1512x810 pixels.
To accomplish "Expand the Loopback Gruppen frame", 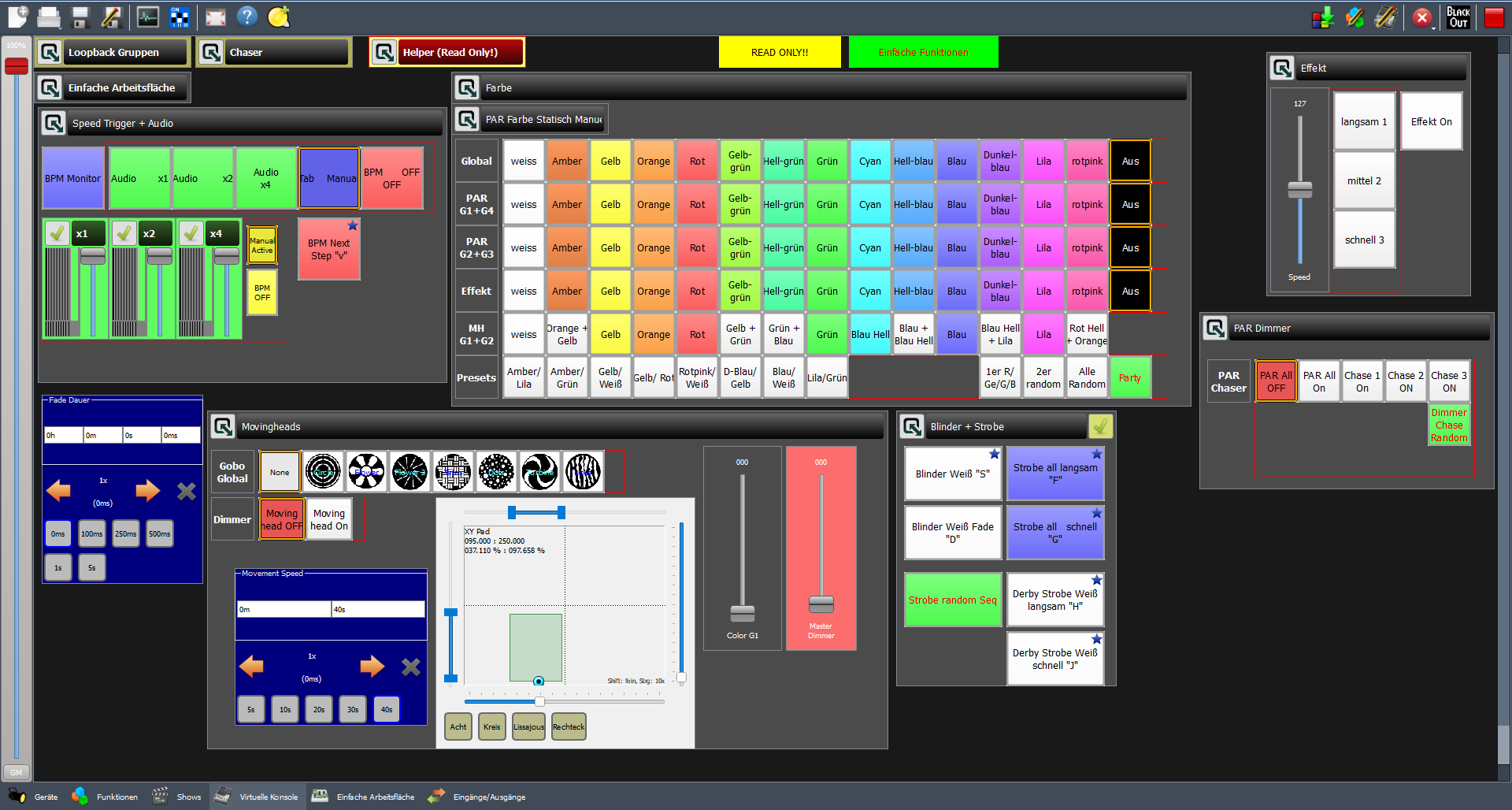I will click(50, 53).
